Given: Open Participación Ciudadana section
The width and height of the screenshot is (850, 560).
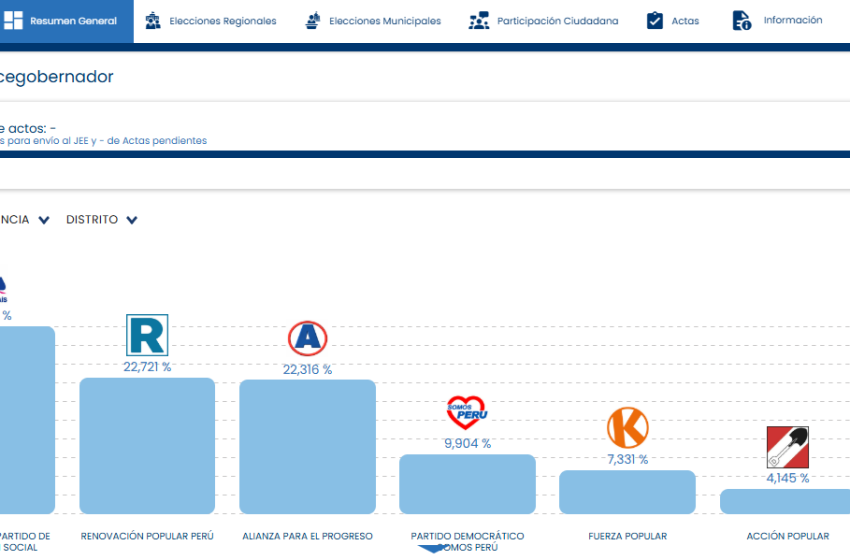Looking at the screenshot, I should coord(544,21).
